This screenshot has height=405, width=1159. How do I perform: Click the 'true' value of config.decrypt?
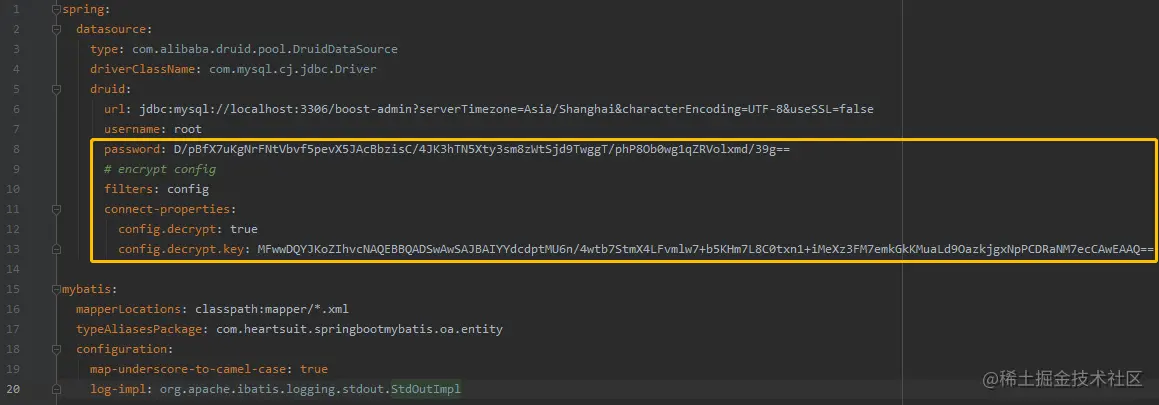coord(244,229)
